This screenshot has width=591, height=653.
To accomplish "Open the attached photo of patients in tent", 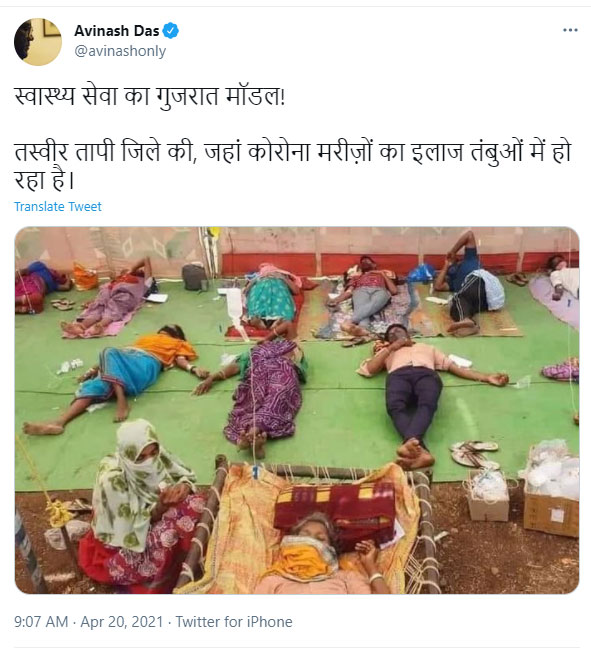I will click(297, 410).
